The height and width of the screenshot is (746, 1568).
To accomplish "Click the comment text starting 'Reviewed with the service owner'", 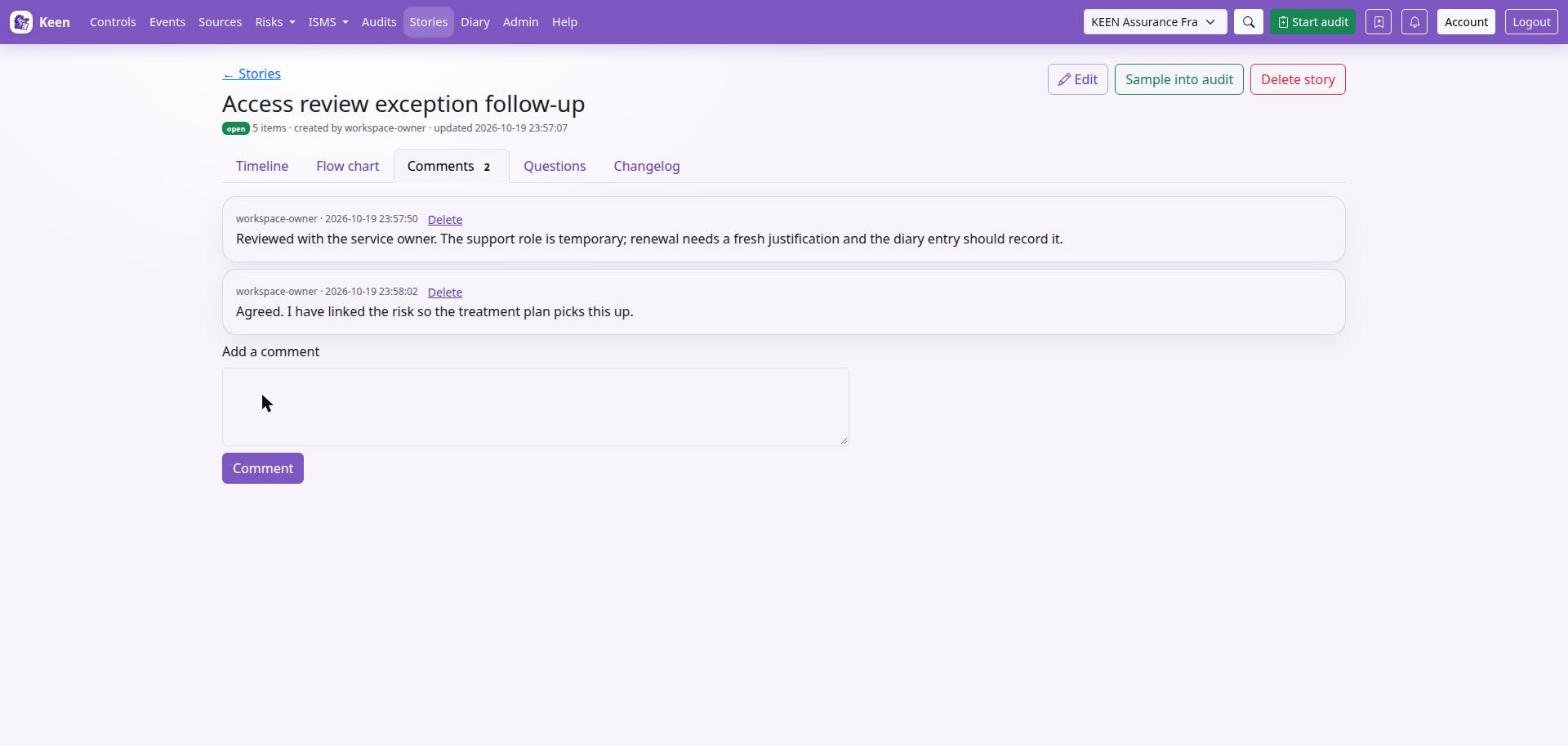I will click(x=649, y=239).
